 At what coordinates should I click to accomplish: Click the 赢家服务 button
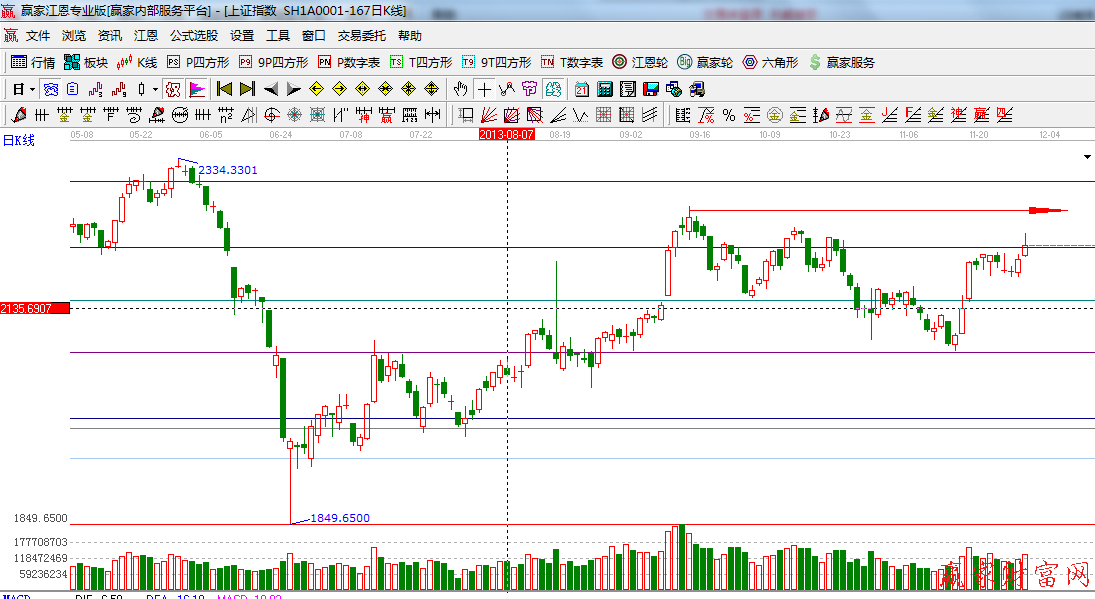click(841, 62)
